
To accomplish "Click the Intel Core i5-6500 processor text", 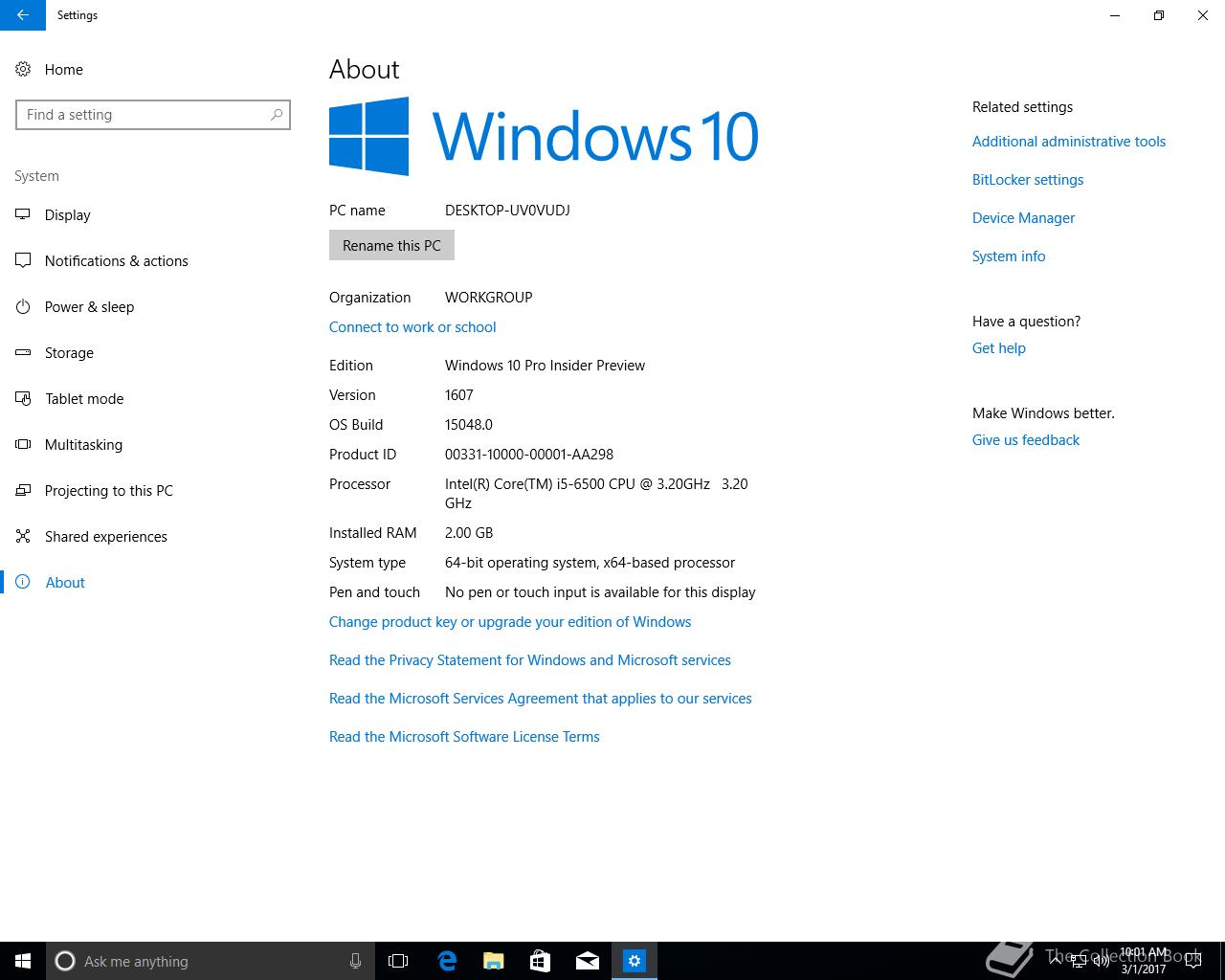I will coord(596,494).
